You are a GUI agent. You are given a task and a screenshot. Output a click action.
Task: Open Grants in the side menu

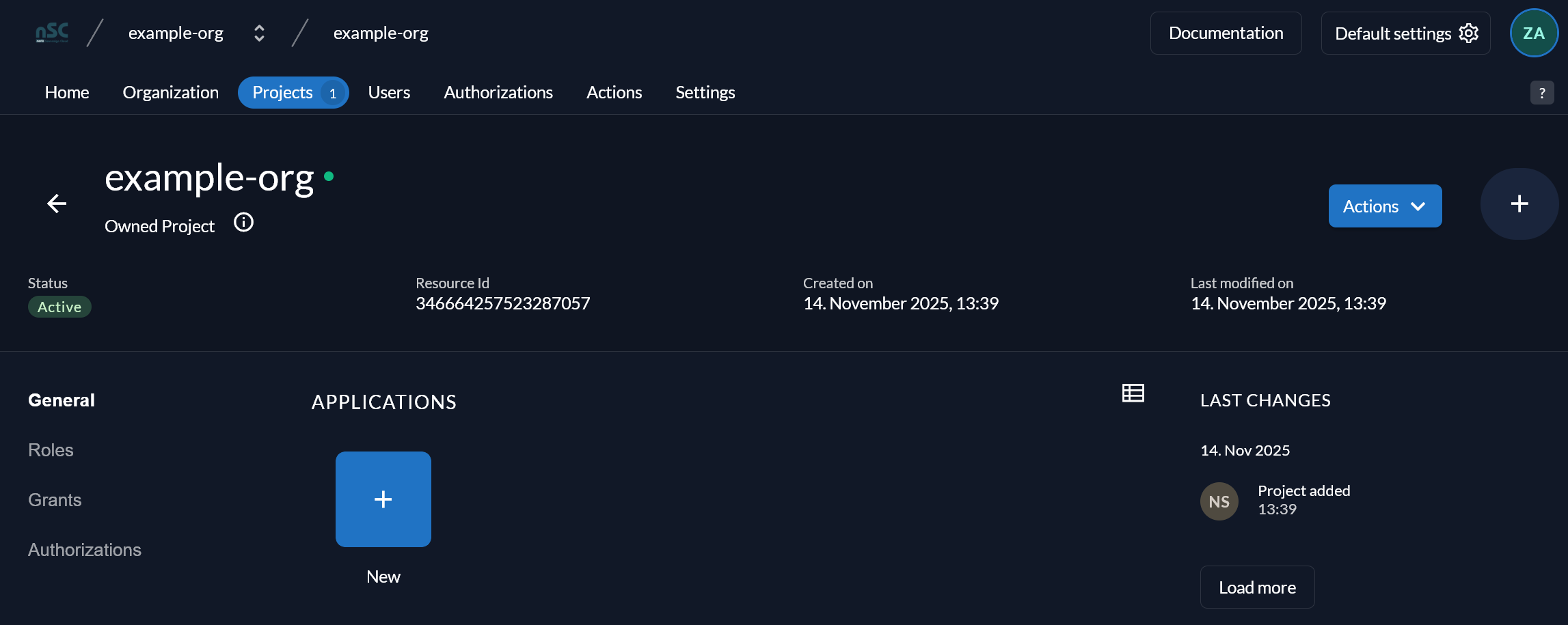(55, 500)
